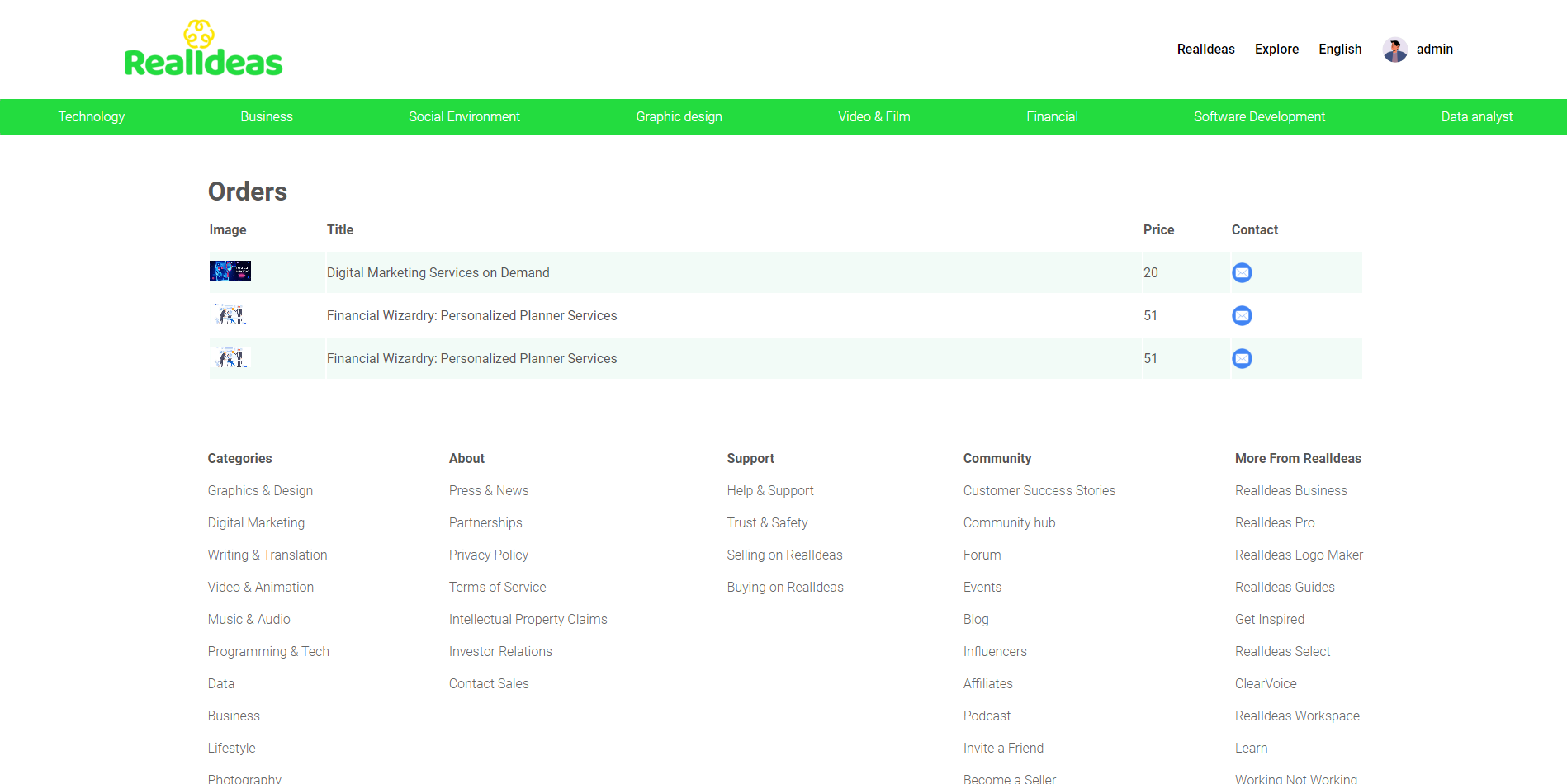
Task: Open the English language selector
Action: pos(1340,50)
